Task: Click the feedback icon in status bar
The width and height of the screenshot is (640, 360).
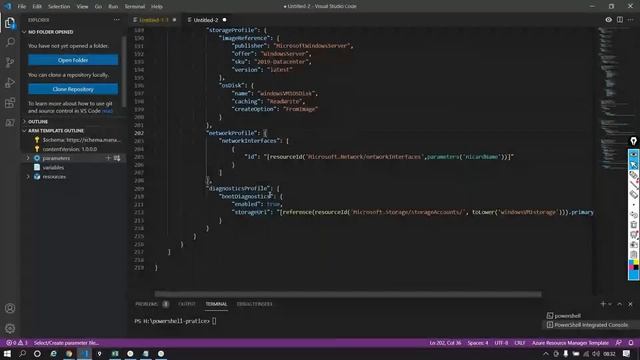Action: click(619, 343)
